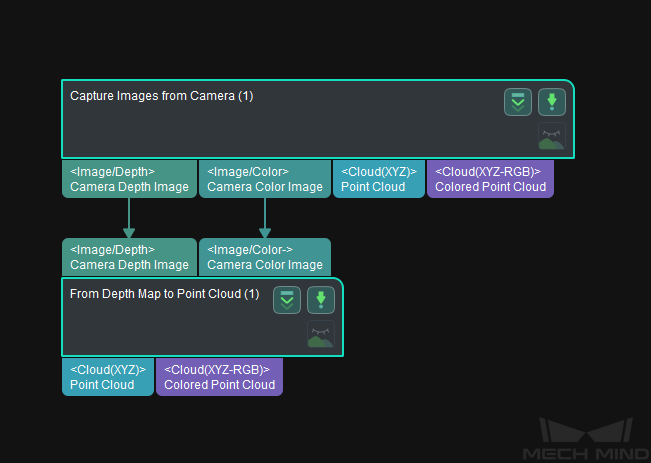Expand parameters of From Depth Map to Point Cloud step
651x463 pixels.
287,300
